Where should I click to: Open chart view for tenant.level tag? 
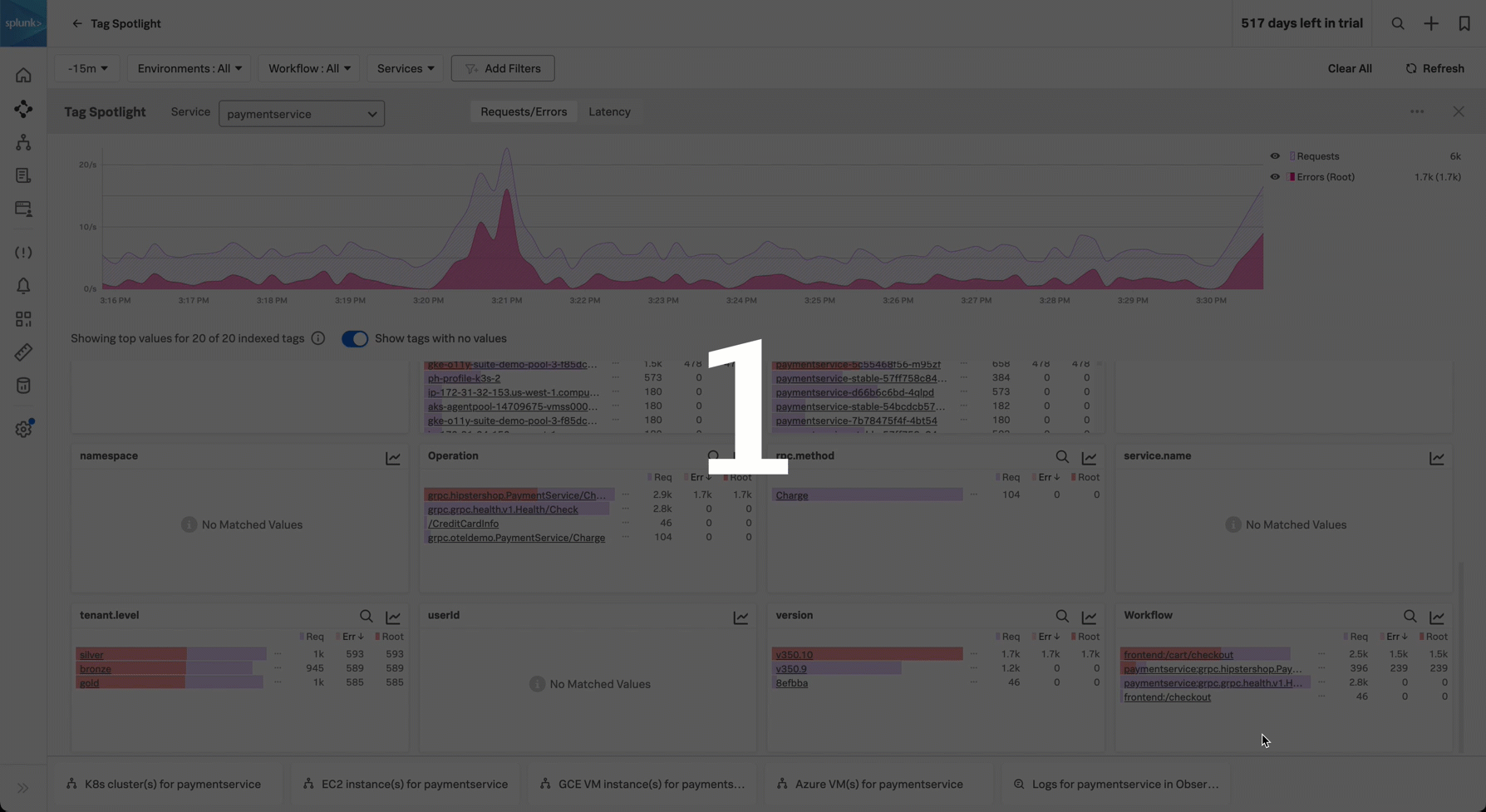pos(393,618)
